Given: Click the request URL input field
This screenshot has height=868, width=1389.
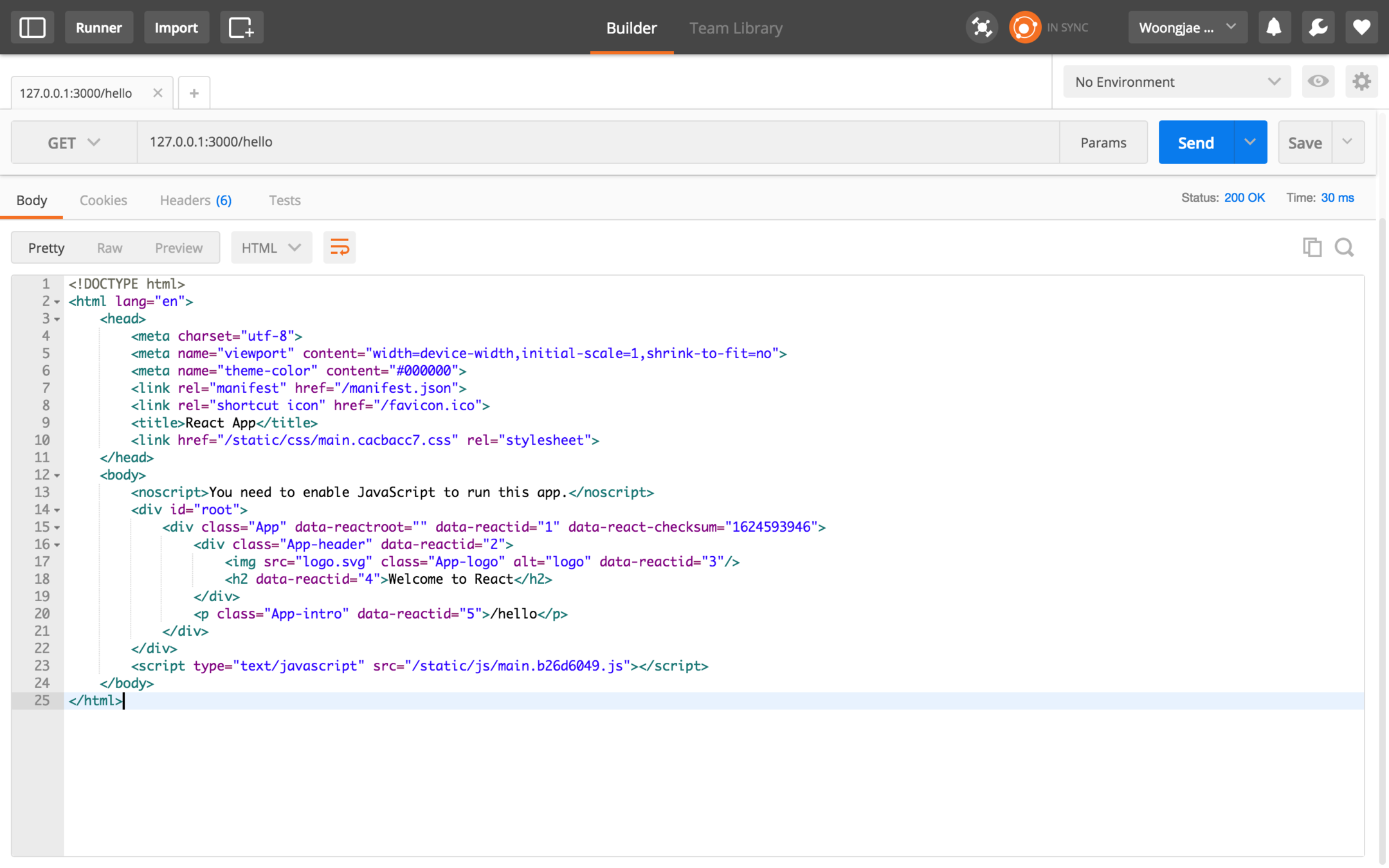Looking at the screenshot, I should coord(598,142).
